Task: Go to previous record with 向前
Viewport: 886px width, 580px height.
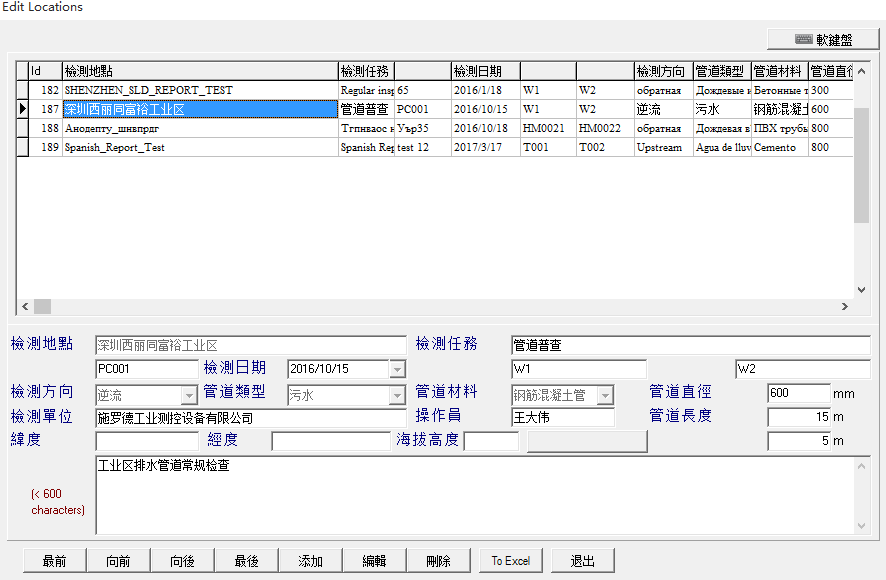Action: (x=118, y=561)
